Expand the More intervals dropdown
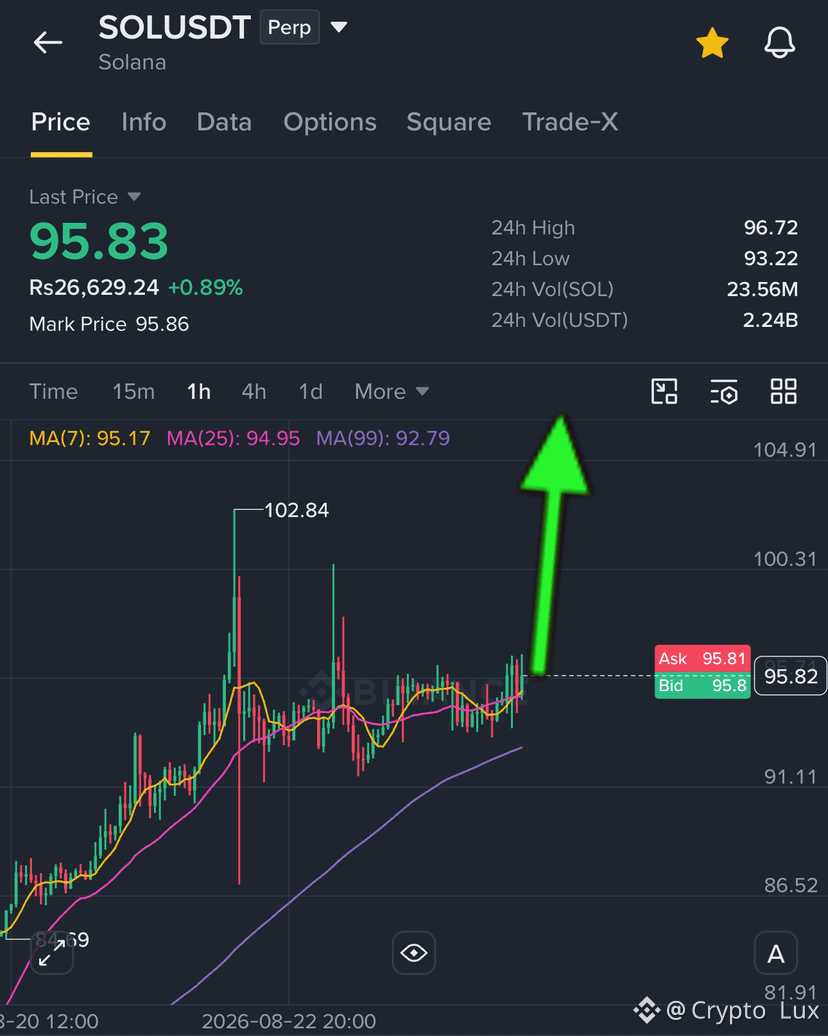This screenshot has width=828, height=1036. (392, 392)
